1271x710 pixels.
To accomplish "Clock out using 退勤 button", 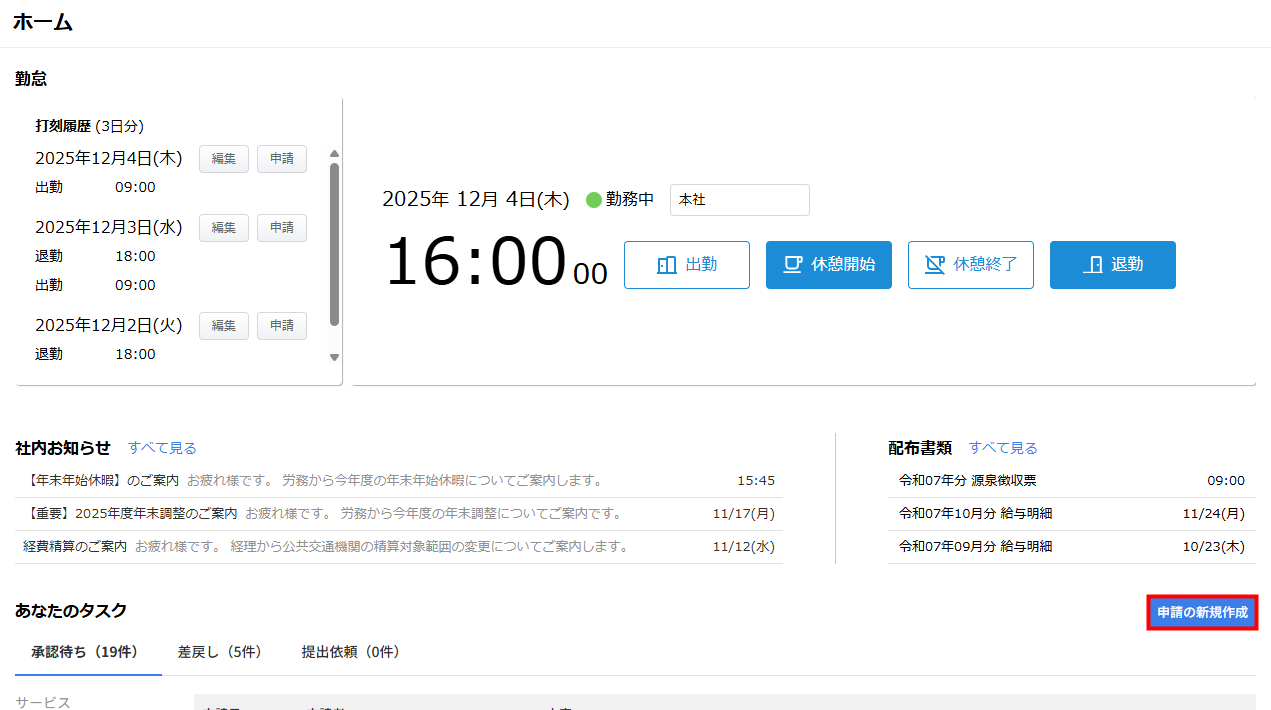I will (1112, 265).
